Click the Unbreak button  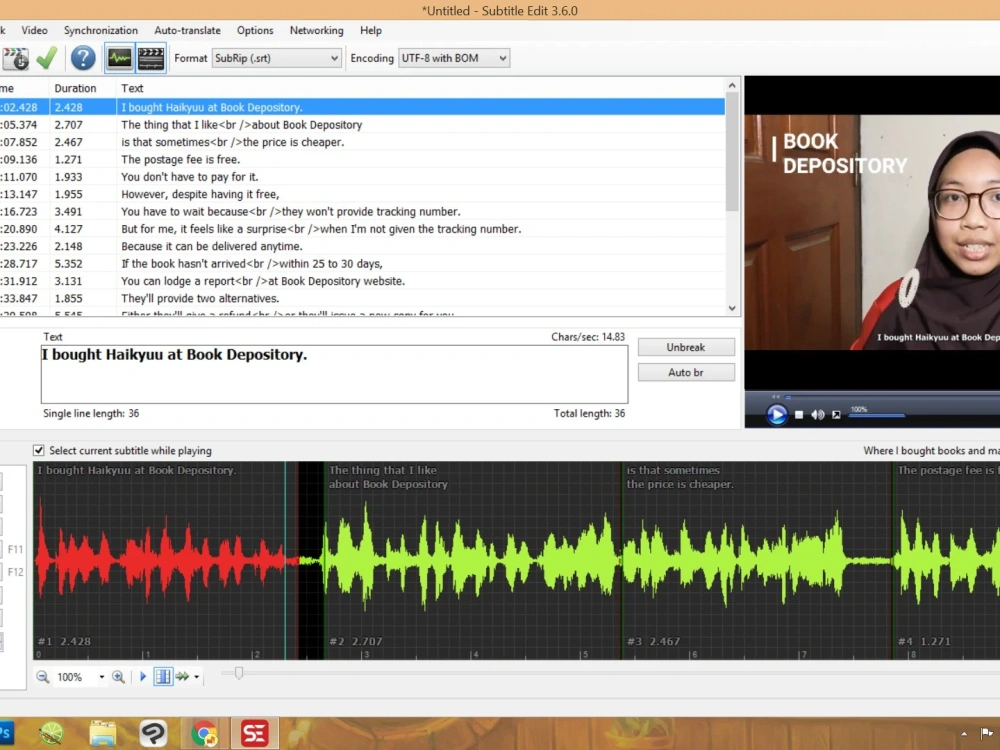pos(686,347)
